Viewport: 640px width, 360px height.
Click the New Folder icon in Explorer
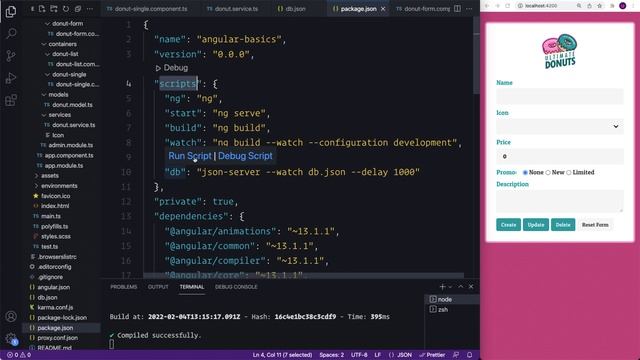coord(54,9)
